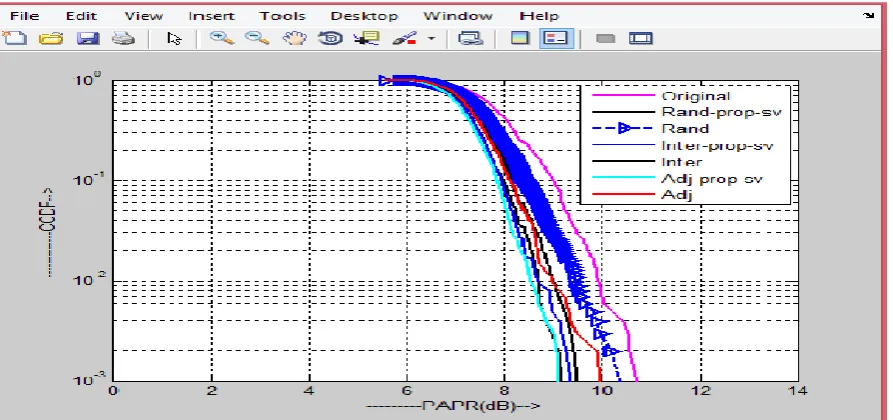
Task: Select the 'Rand-prop-sv' legend entry
Action: point(722,112)
